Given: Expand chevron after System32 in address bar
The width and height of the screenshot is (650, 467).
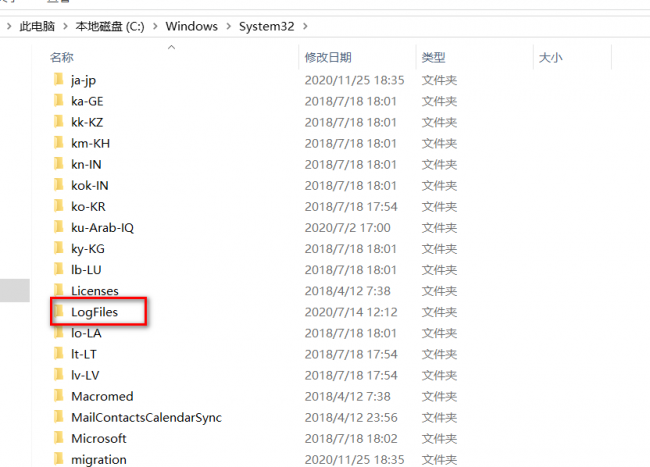Looking at the screenshot, I should [x=306, y=27].
